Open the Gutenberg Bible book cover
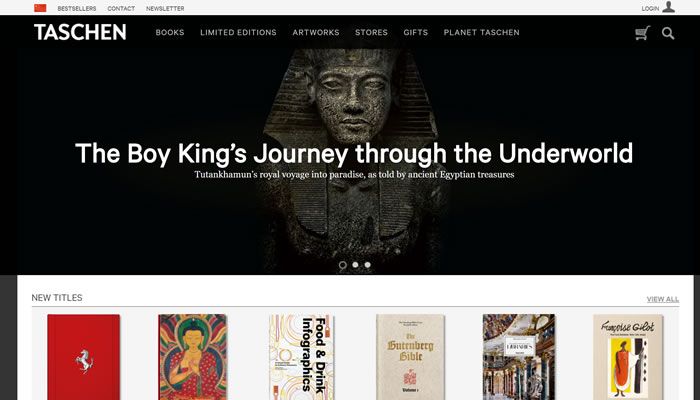 (x=410, y=357)
